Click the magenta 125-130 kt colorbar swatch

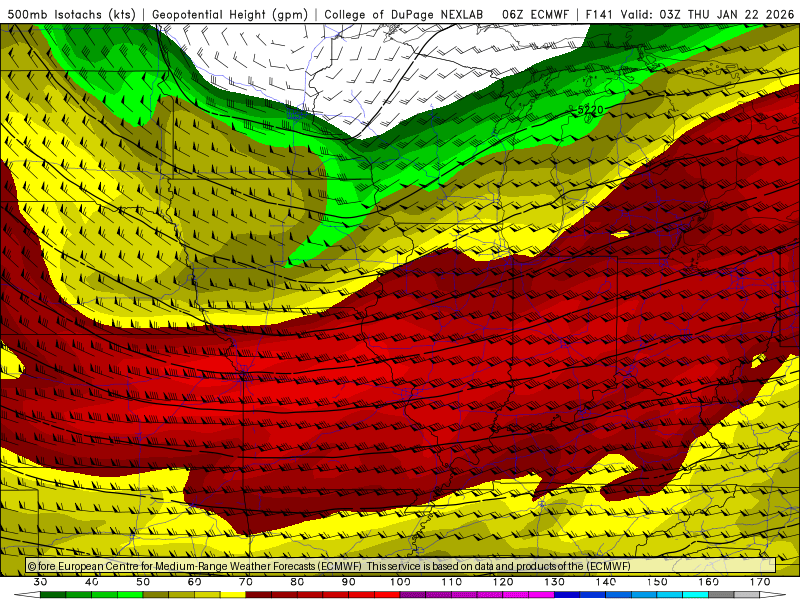tap(542, 595)
